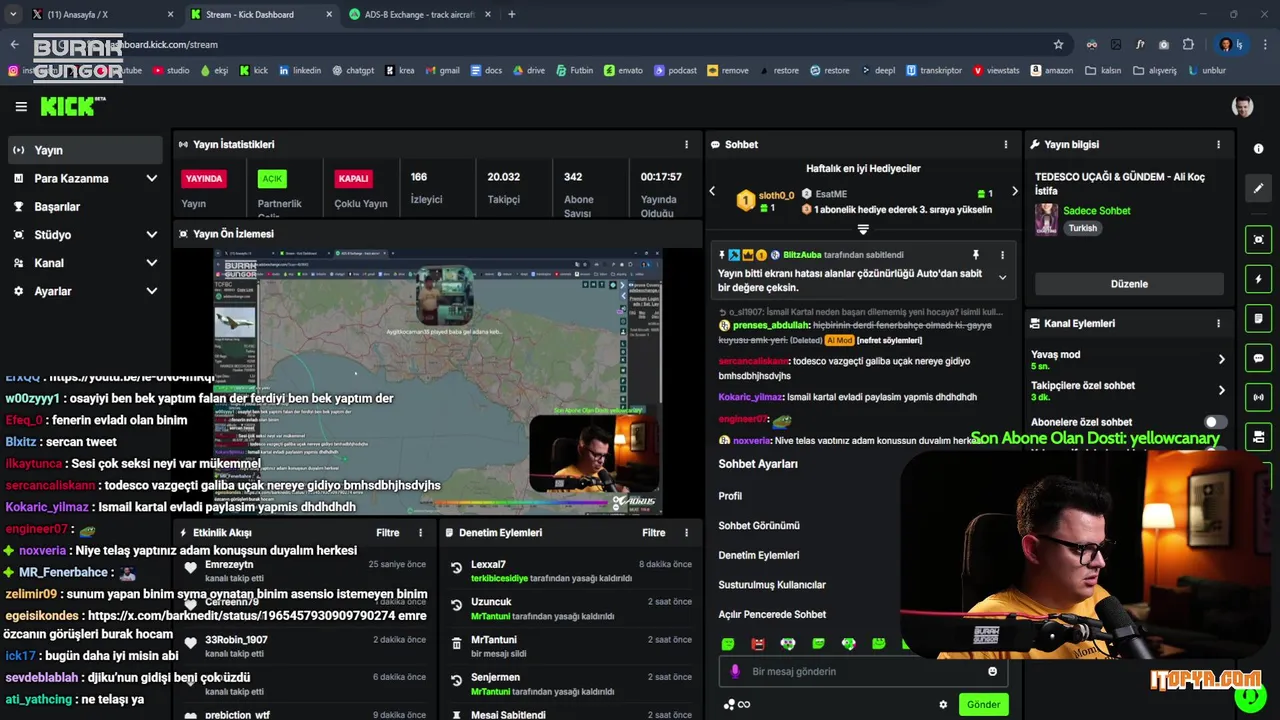This screenshot has width=1280, height=720.
Task: Open a new browser tab
Action: click(x=512, y=15)
